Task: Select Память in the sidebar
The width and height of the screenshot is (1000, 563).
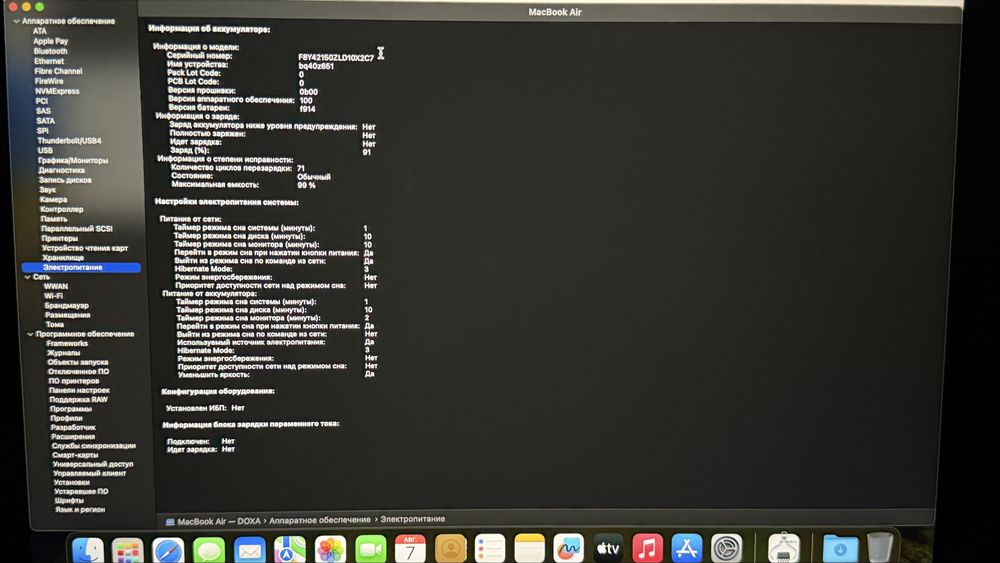Action: coord(54,219)
